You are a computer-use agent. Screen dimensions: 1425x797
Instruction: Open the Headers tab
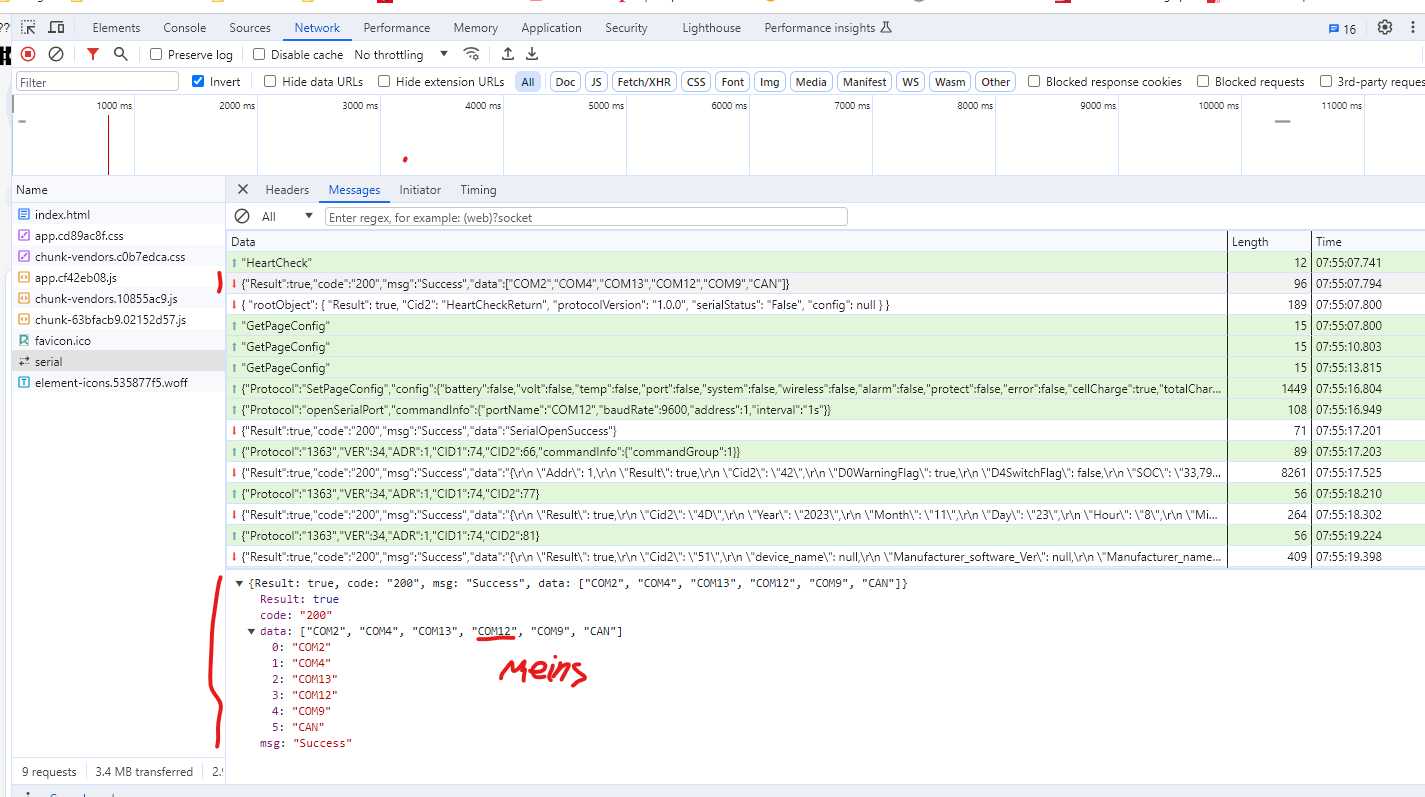287,190
